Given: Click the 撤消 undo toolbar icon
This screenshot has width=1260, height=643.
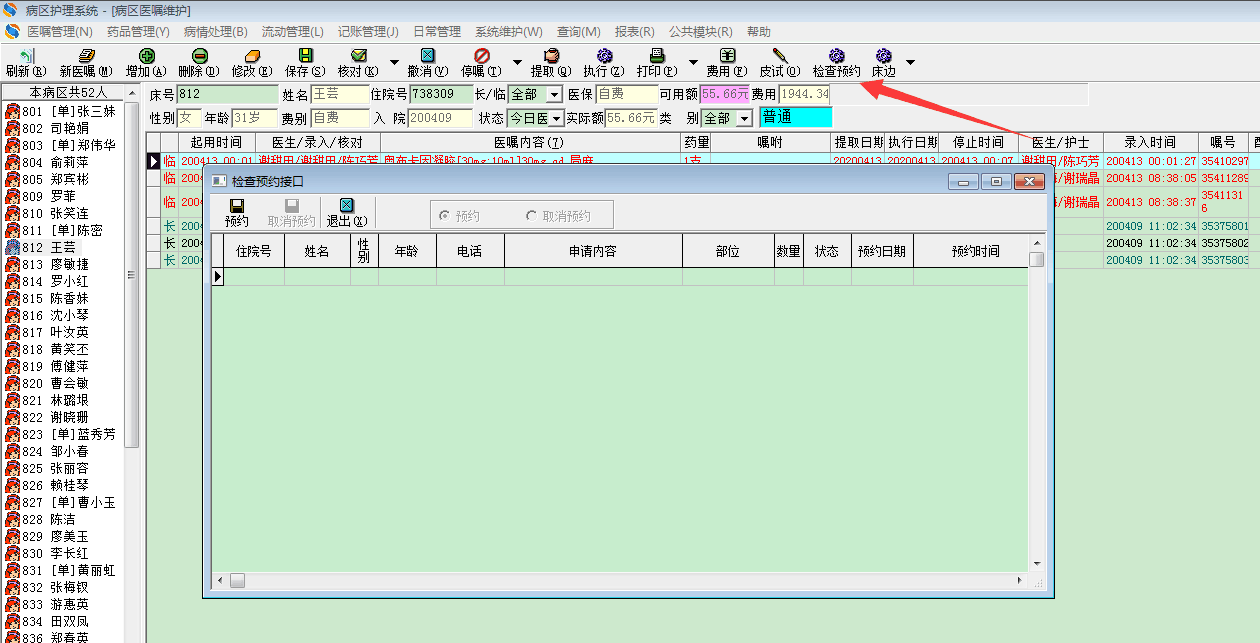Looking at the screenshot, I should (x=428, y=56).
